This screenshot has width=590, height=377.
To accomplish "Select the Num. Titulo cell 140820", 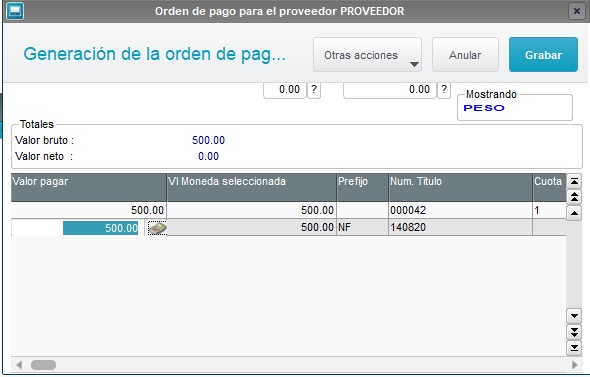I will tap(461, 228).
